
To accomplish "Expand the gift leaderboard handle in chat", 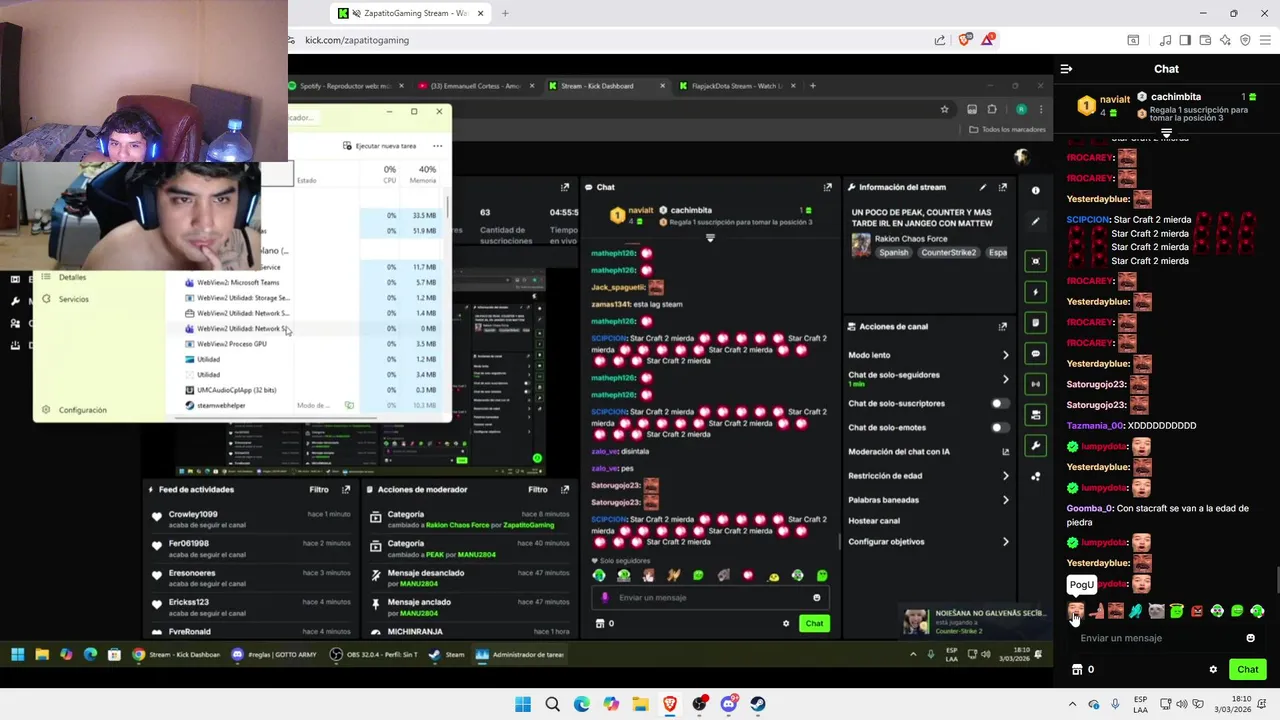I will click(1166, 133).
